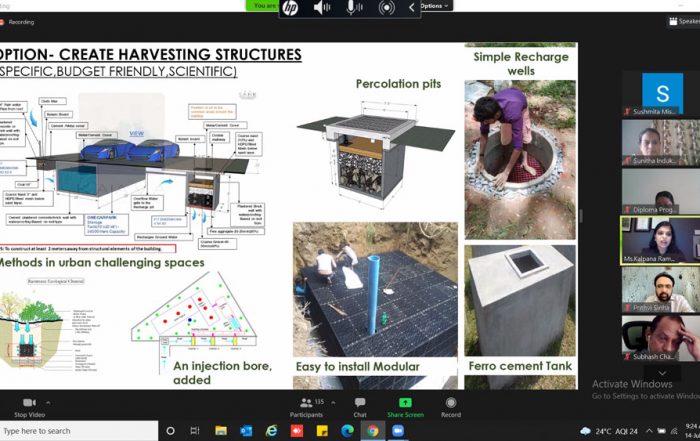The height and width of the screenshot is (441, 700).
Task: Expand video options arrow beside Stop Video
Action: (48, 403)
